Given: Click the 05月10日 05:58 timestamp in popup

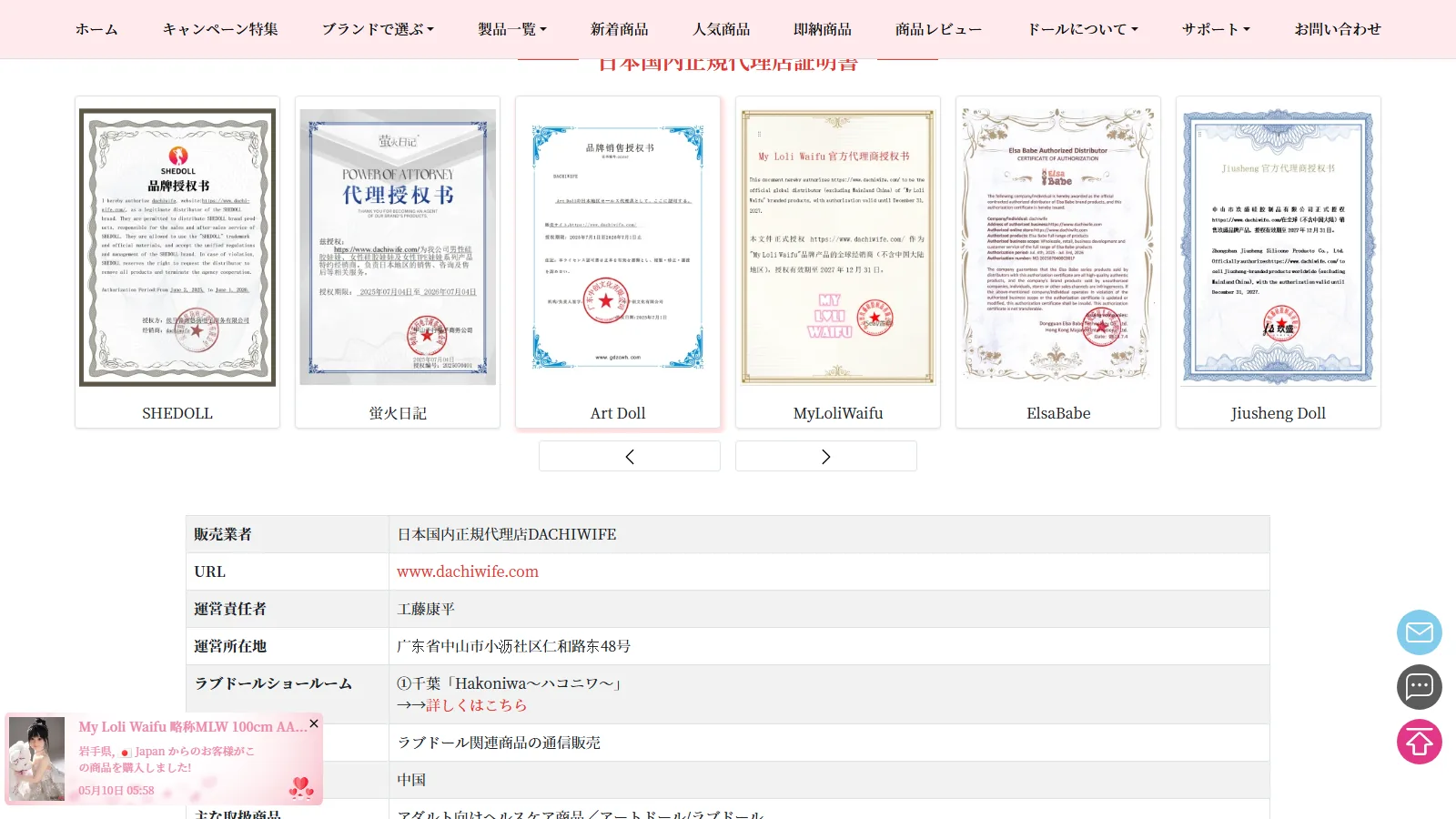Looking at the screenshot, I should pos(116,791).
